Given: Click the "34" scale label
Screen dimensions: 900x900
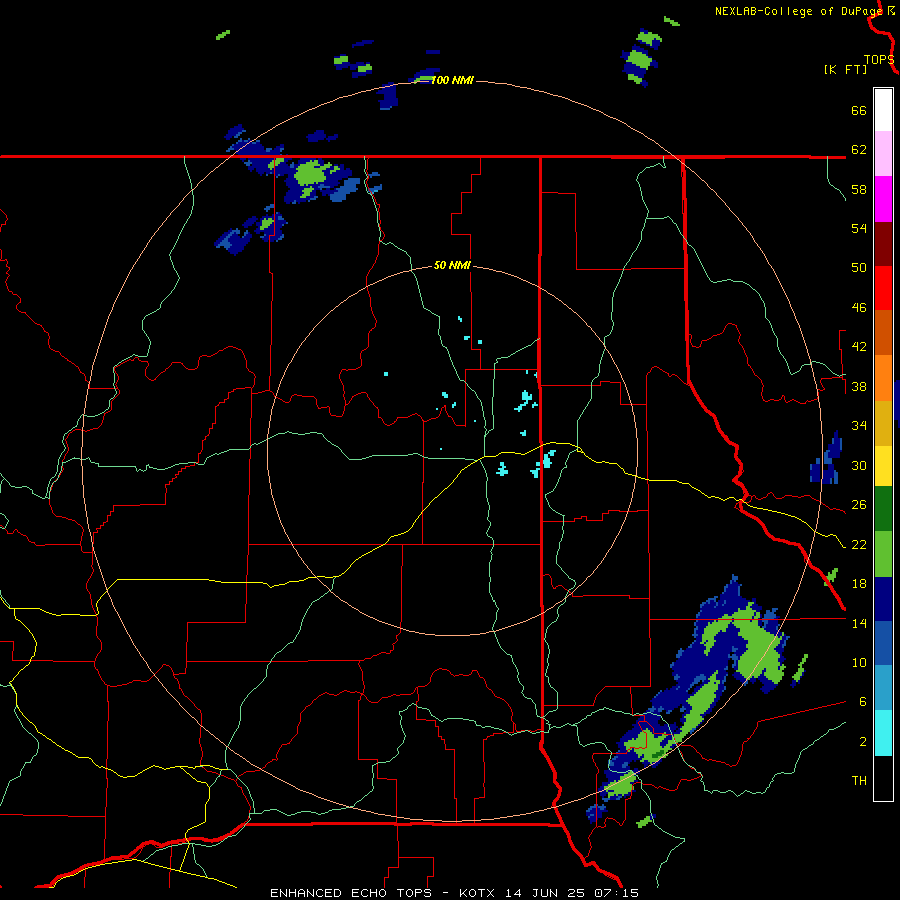Looking at the screenshot, I should pos(859,426).
